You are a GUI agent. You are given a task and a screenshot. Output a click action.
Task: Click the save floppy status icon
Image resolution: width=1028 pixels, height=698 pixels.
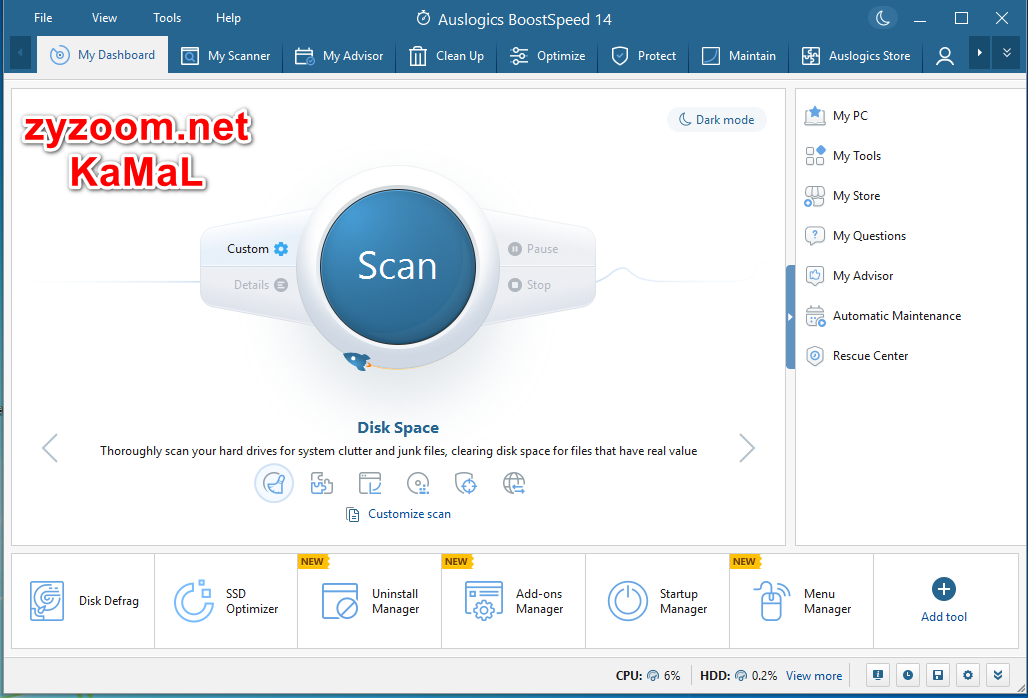click(x=938, y=675)
